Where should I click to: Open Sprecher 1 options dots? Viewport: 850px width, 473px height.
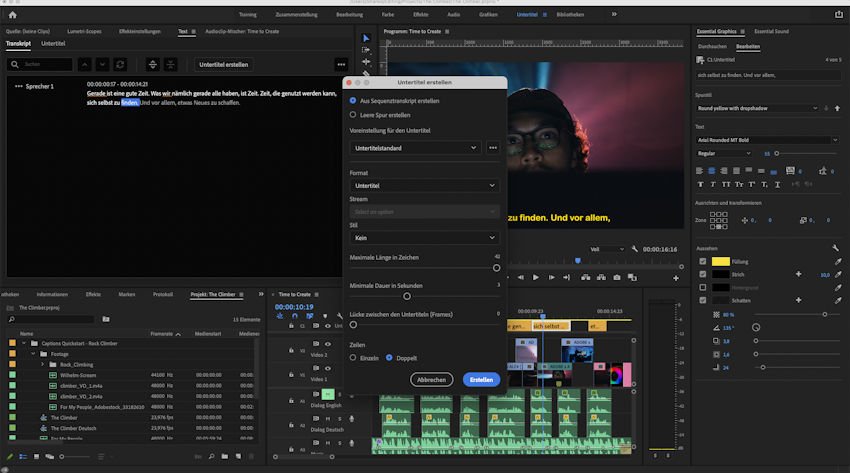coord(18,87)
